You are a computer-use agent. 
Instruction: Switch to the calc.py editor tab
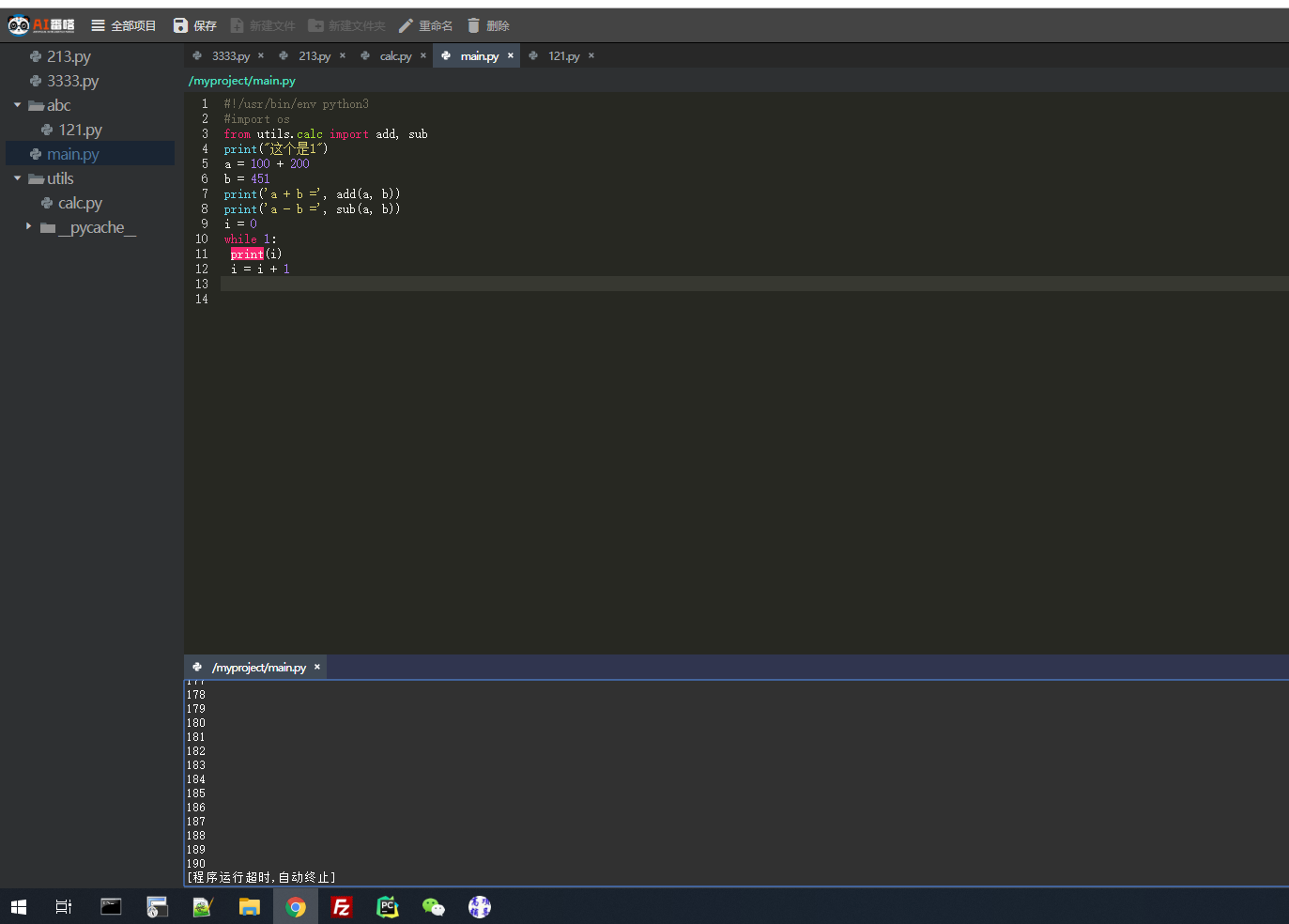[394, 55]
